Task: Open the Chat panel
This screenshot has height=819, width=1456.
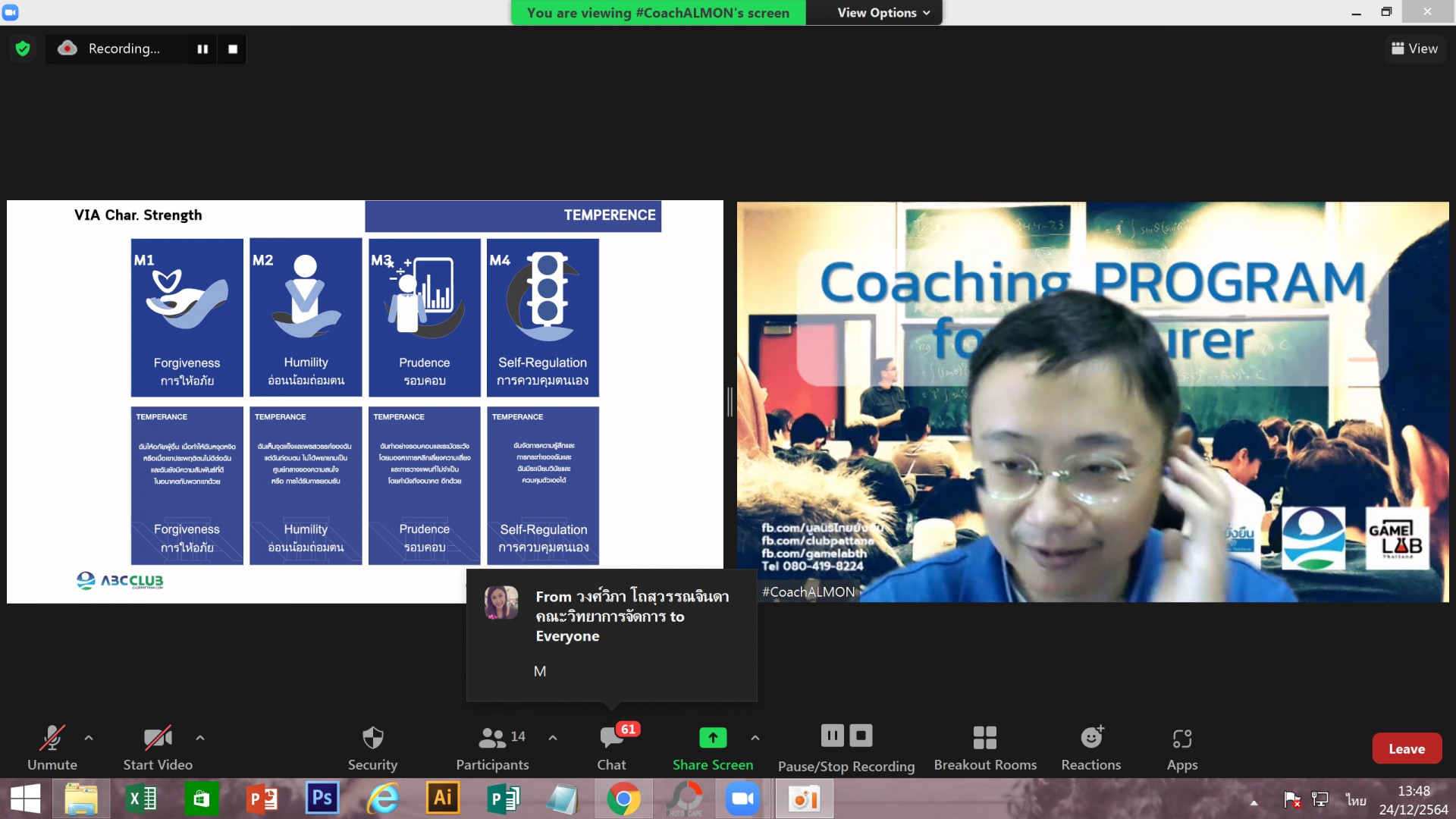Action: click(x=611, y=747)
